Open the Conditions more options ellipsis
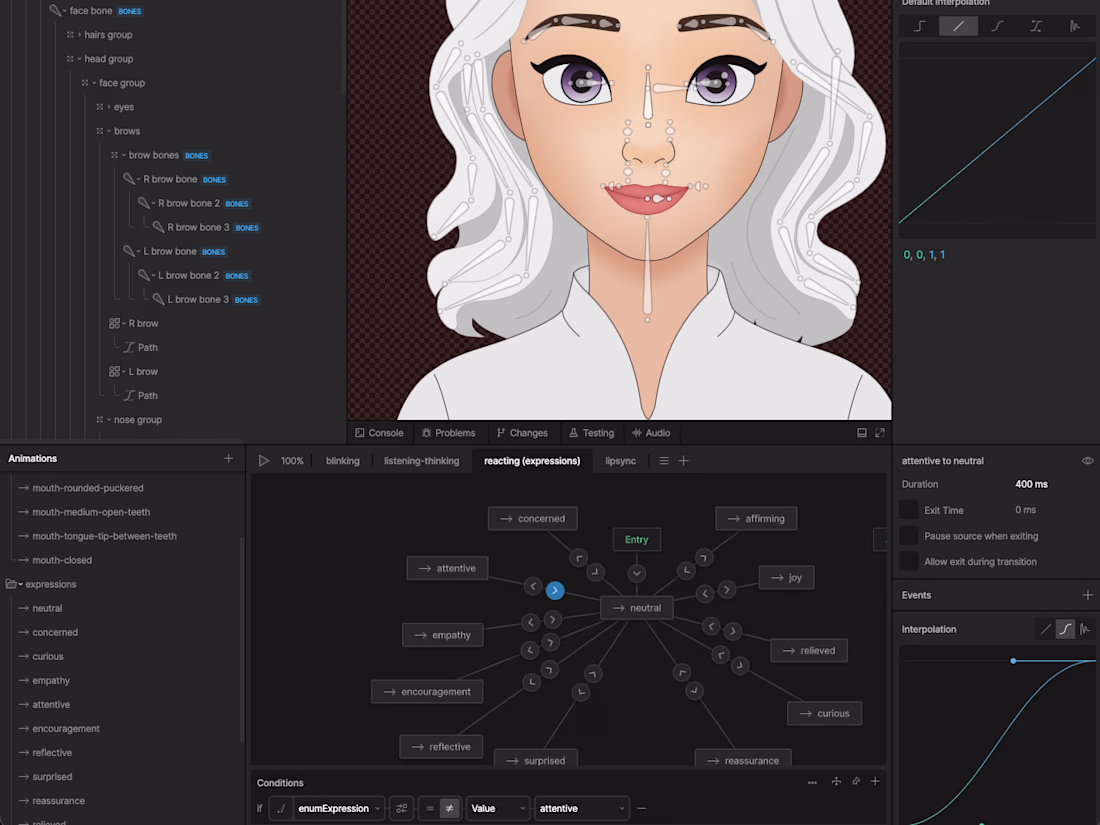This screenshot has width=1100, height=825. pyautogui.click(x=812, y=782)
